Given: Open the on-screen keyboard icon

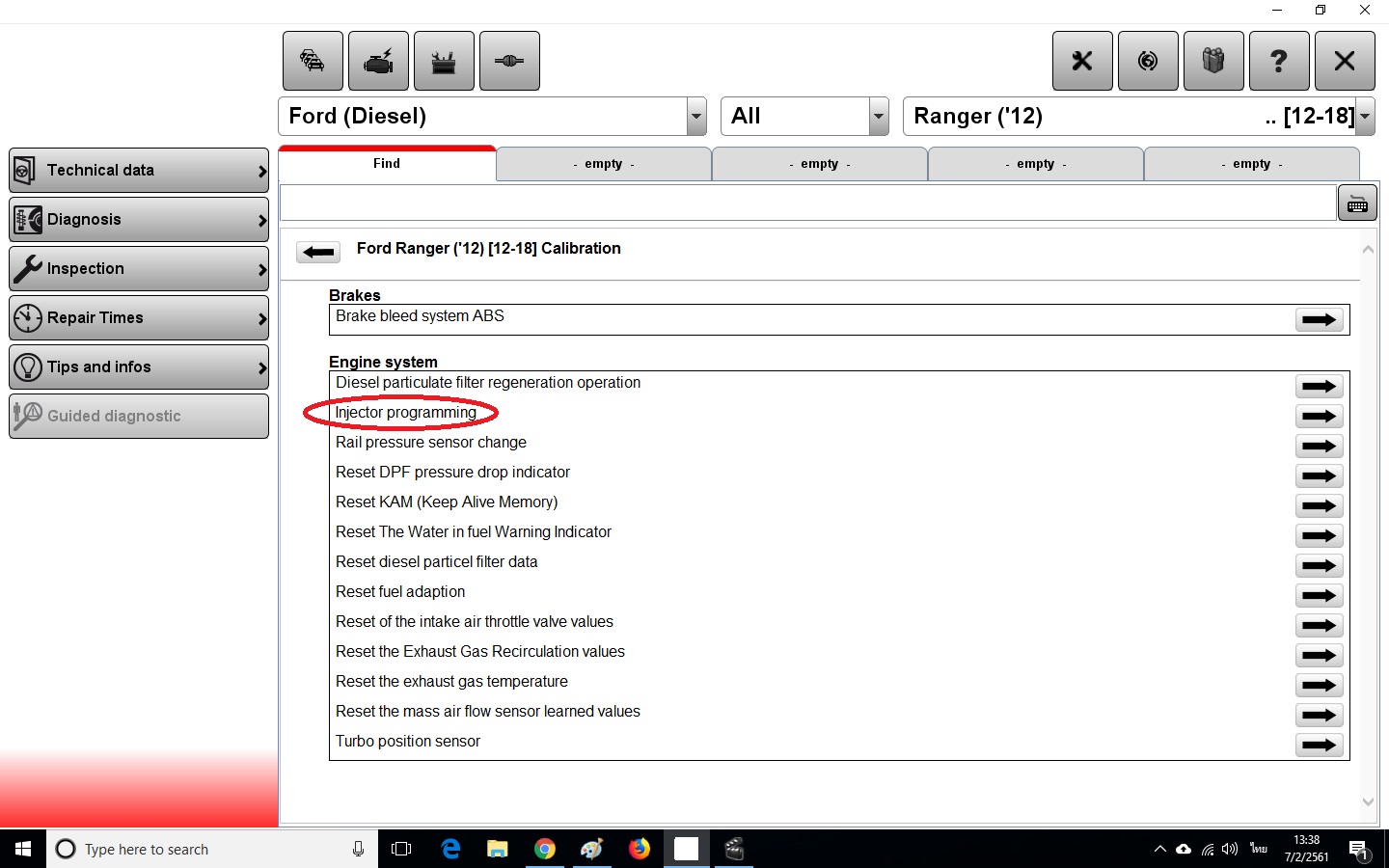Looking at the screenshot, I should pyautogui.click(x=1357, y=203).
